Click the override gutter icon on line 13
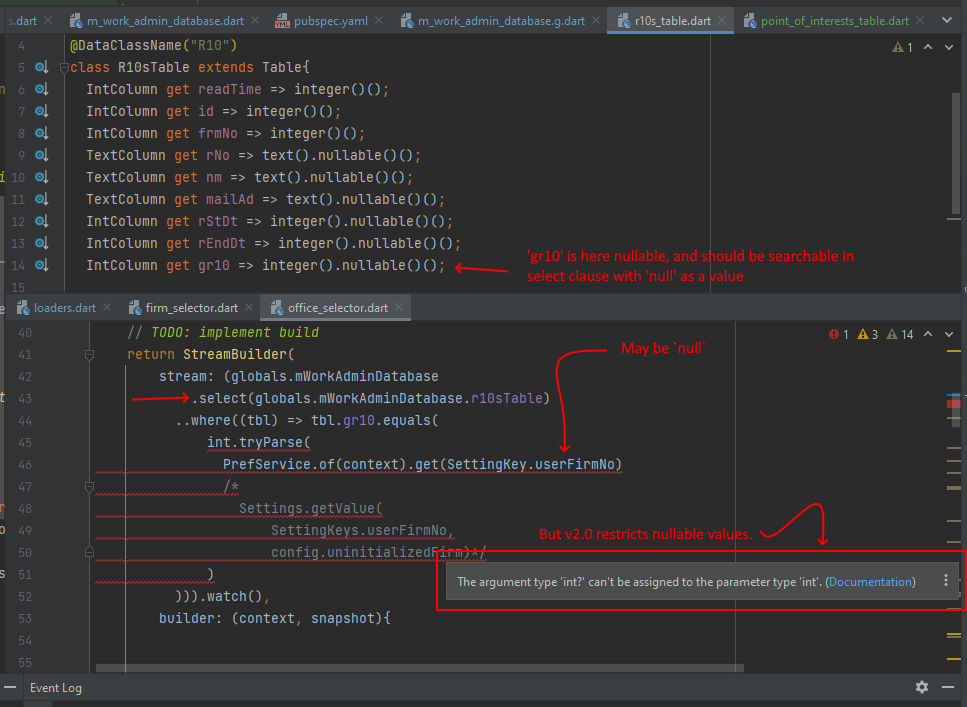This screenshot has height=707, width=967. click(42, 243)
